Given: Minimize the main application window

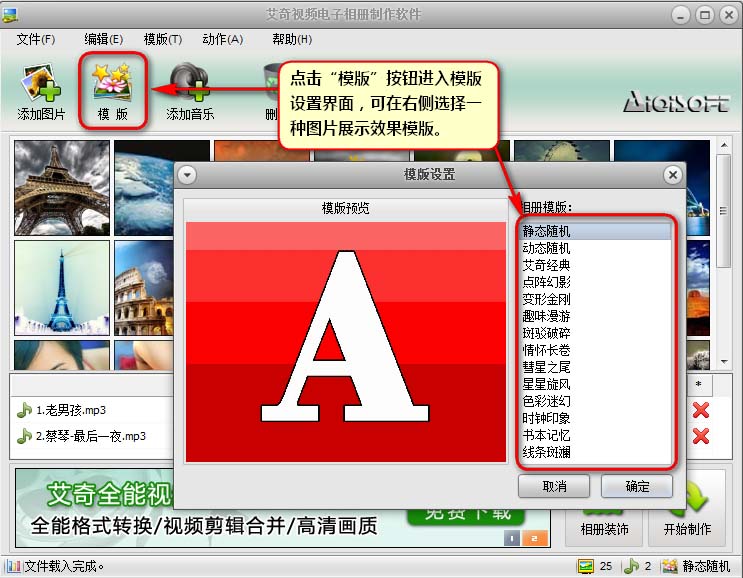Looking at the screenshot, I should tap(681, 16).
